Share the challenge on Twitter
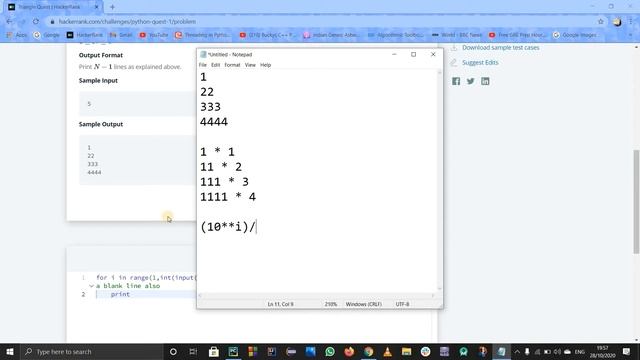 pos(471,81)
